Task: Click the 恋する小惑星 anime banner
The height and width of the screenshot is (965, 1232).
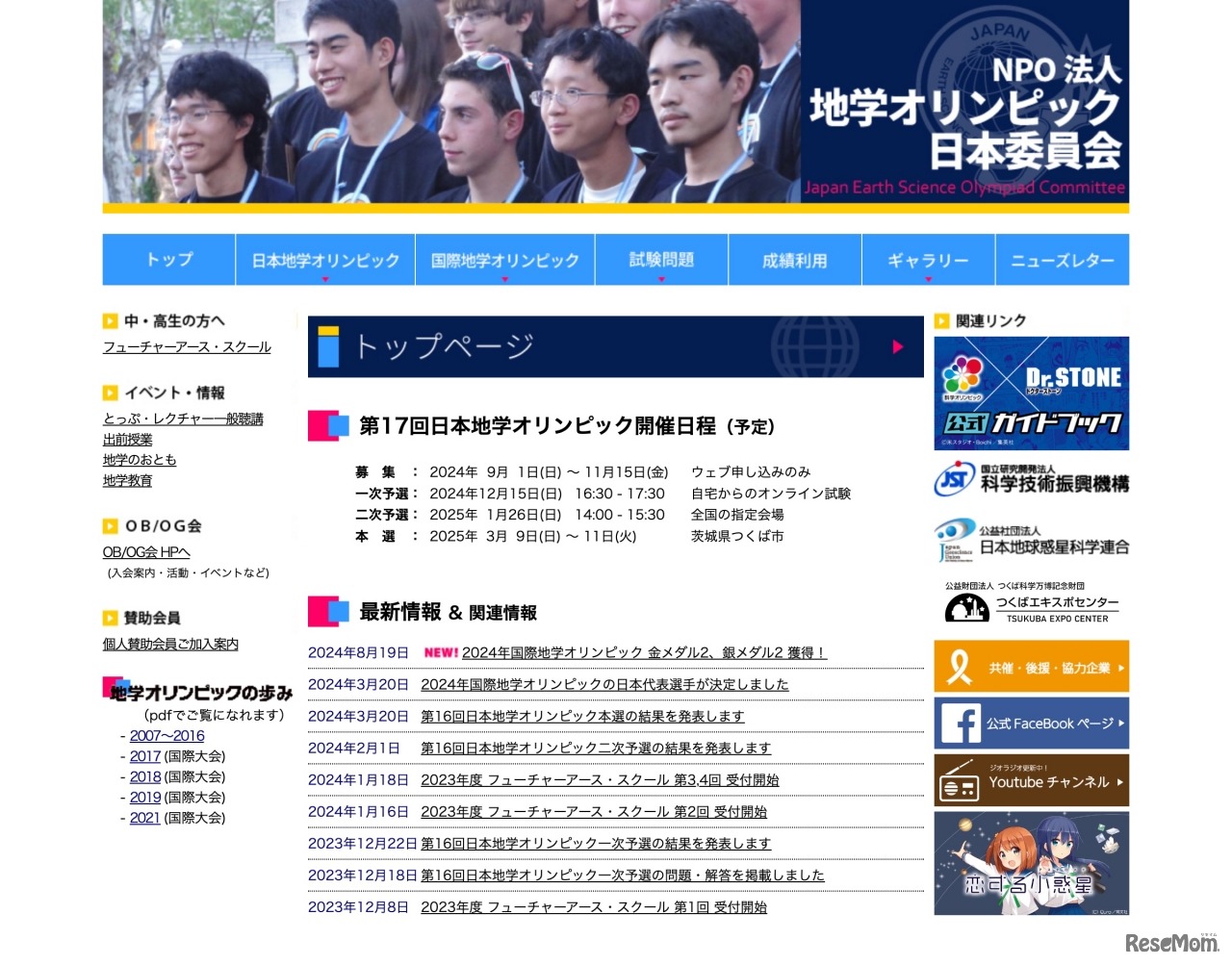Action: tap(1031, 863)
